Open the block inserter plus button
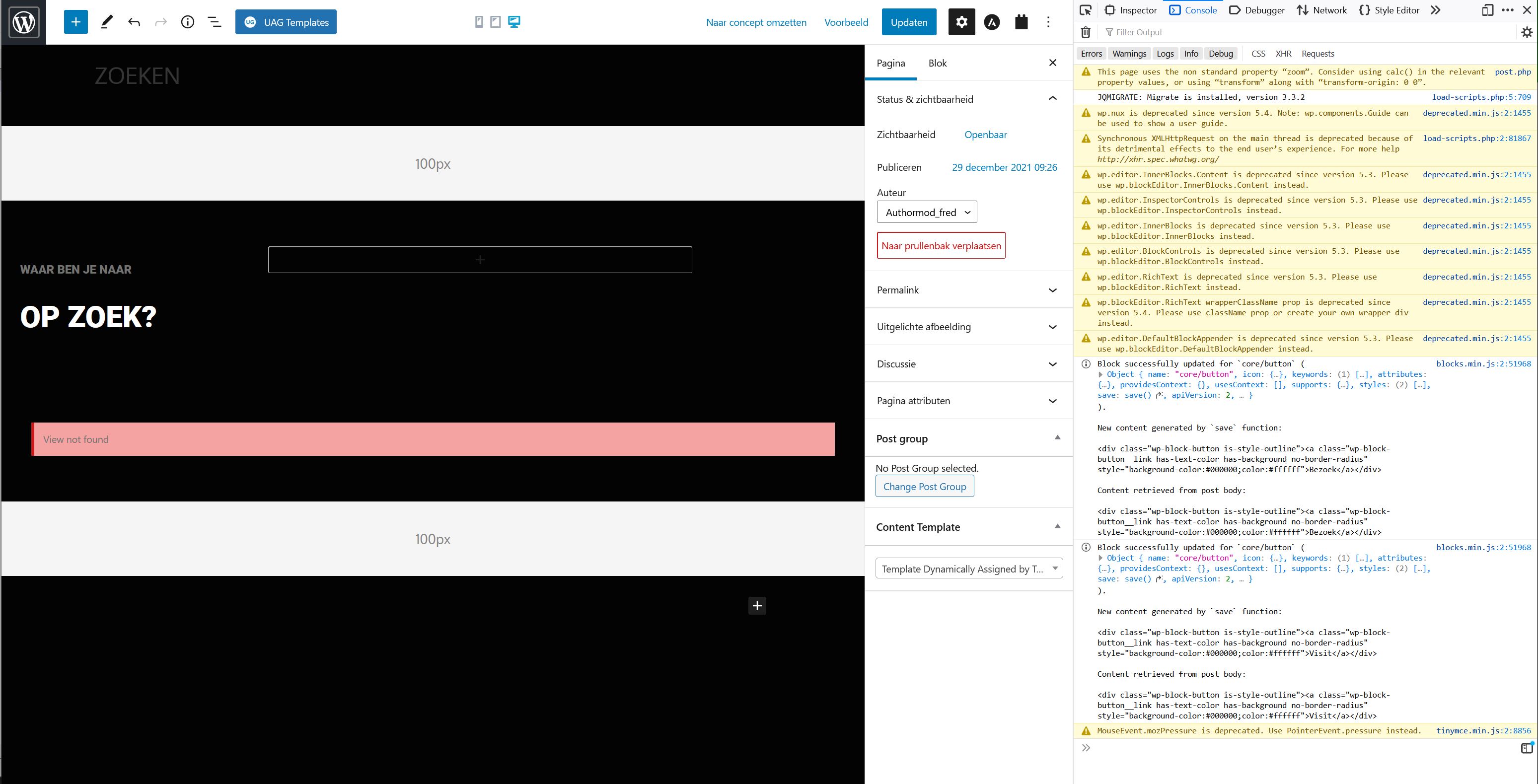 [x=76, y=22]
